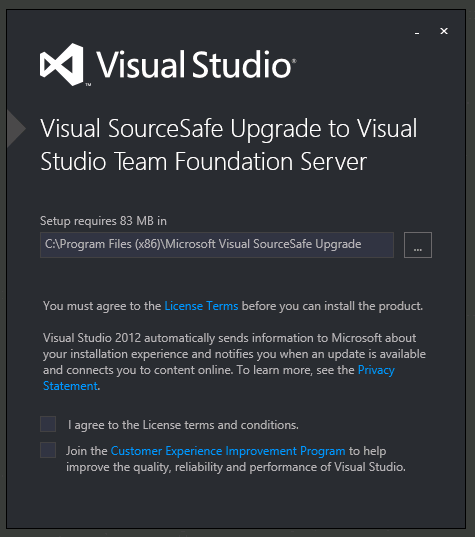Viewport: 475px width, 537px height.
Task: Click the Visual Studio 2012 information paragraph
Action: point(234,362)
